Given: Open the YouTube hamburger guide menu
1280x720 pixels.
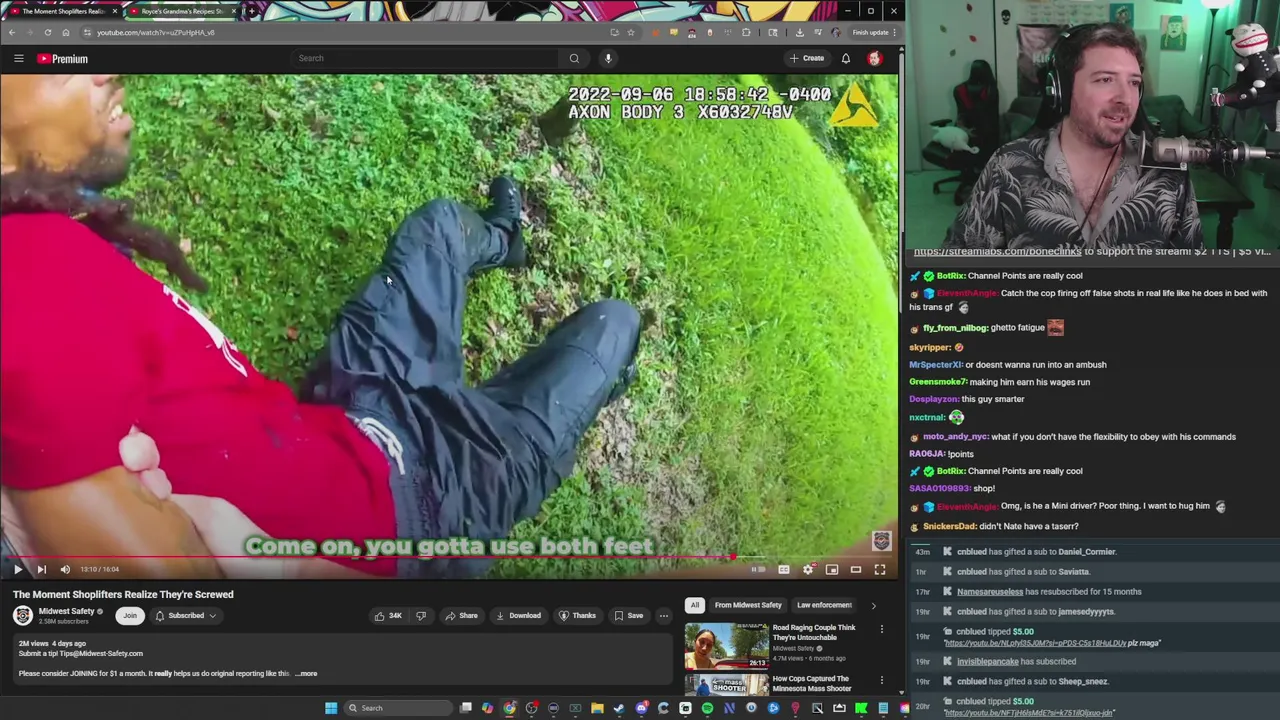Looking at the screenshot, I should [x=18, y=58].
